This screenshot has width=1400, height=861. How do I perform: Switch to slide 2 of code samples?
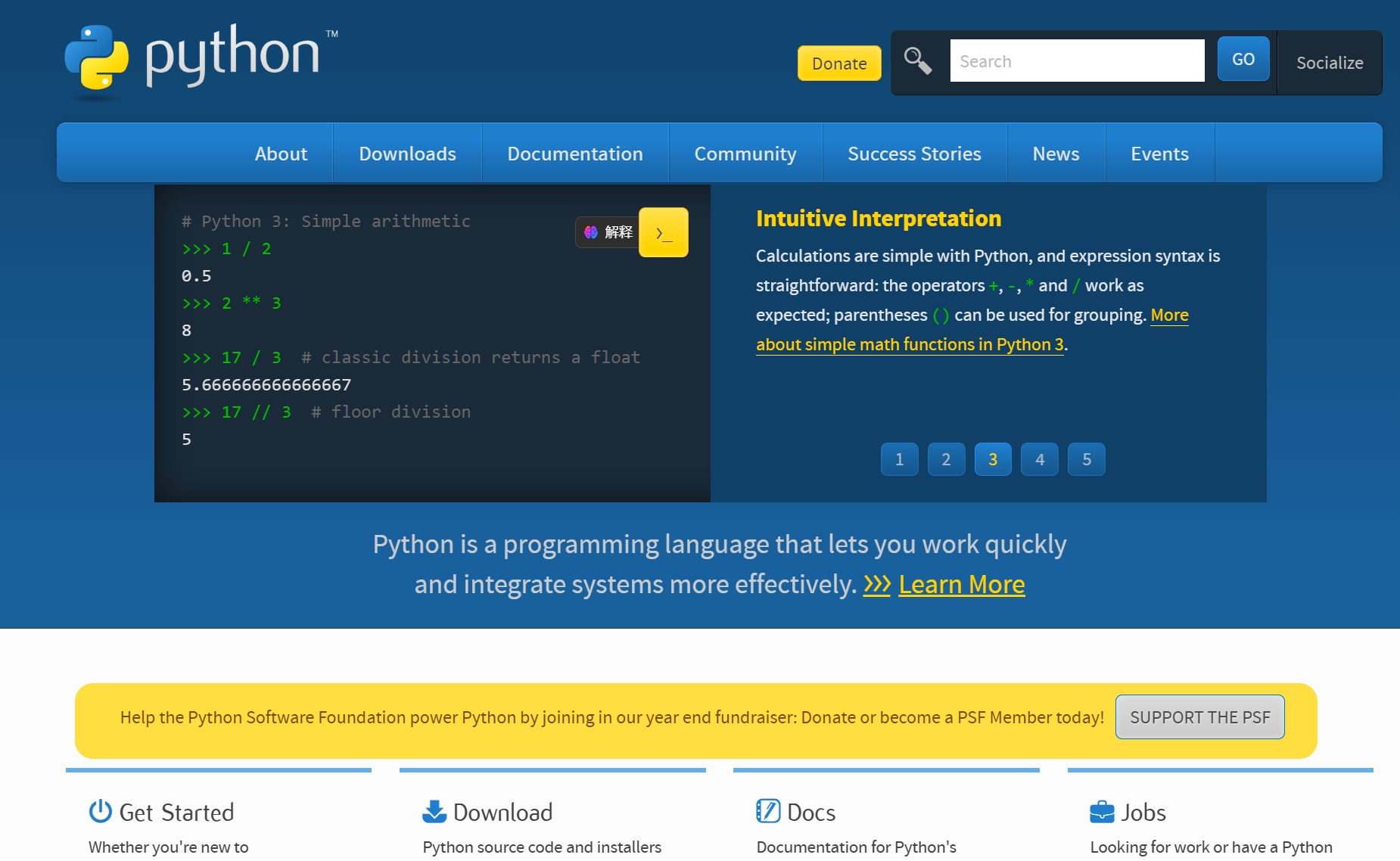(946, 459)
